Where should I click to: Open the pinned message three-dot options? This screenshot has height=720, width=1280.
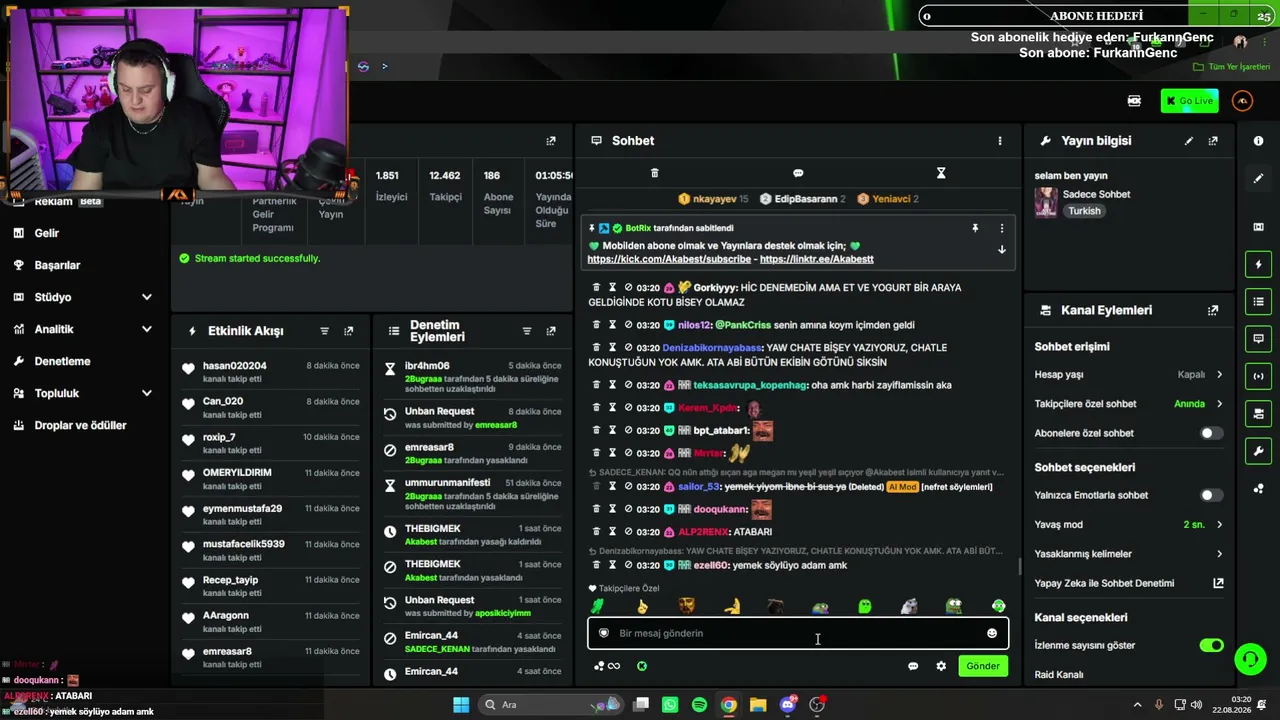pos(1002,228)
